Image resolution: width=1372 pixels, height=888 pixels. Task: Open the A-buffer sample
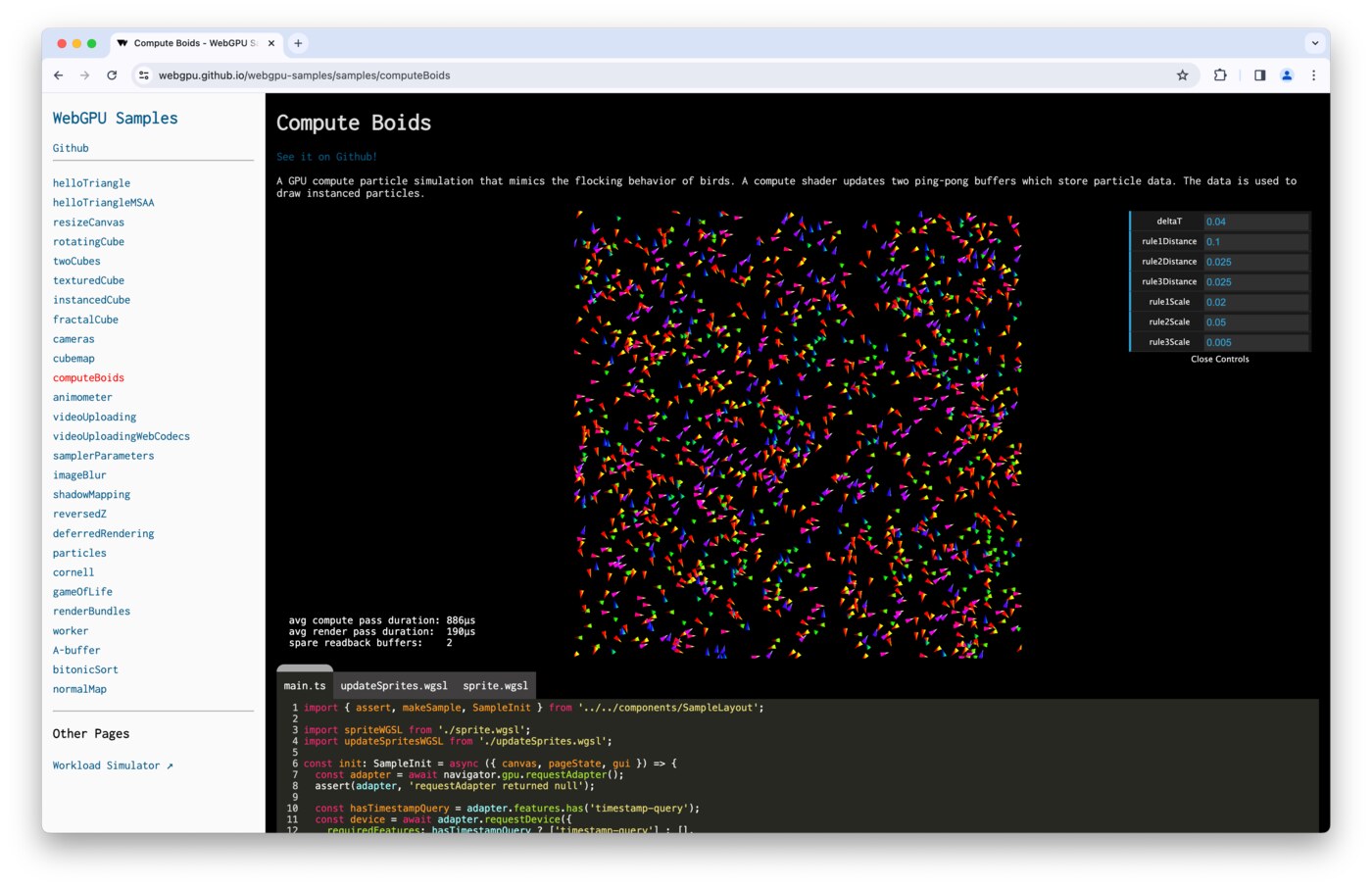coord(76,651)
